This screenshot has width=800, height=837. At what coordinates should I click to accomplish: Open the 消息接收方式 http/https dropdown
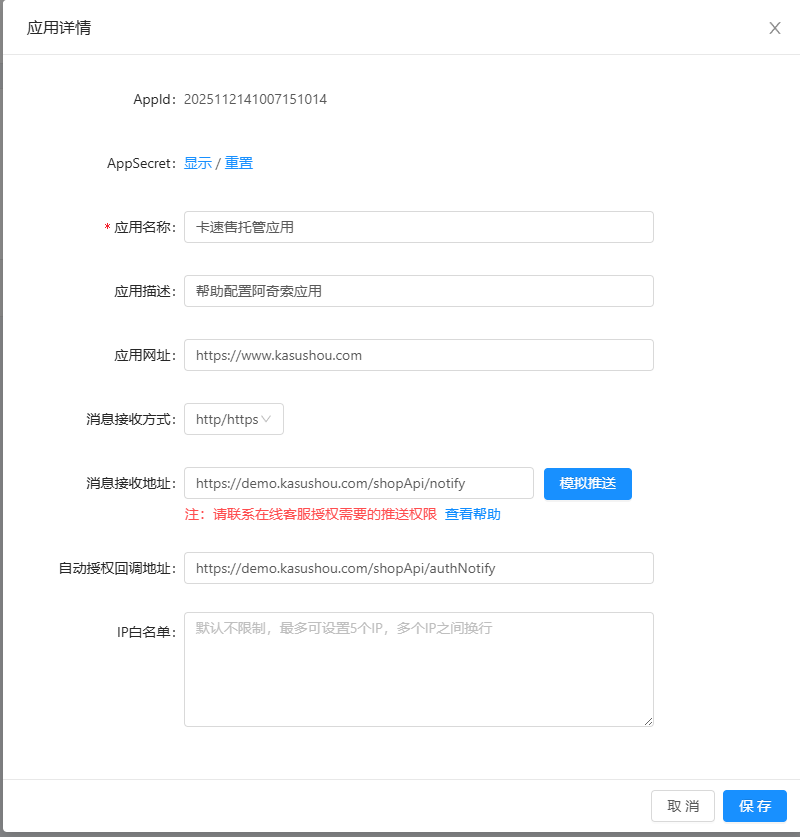click(233, 419)
